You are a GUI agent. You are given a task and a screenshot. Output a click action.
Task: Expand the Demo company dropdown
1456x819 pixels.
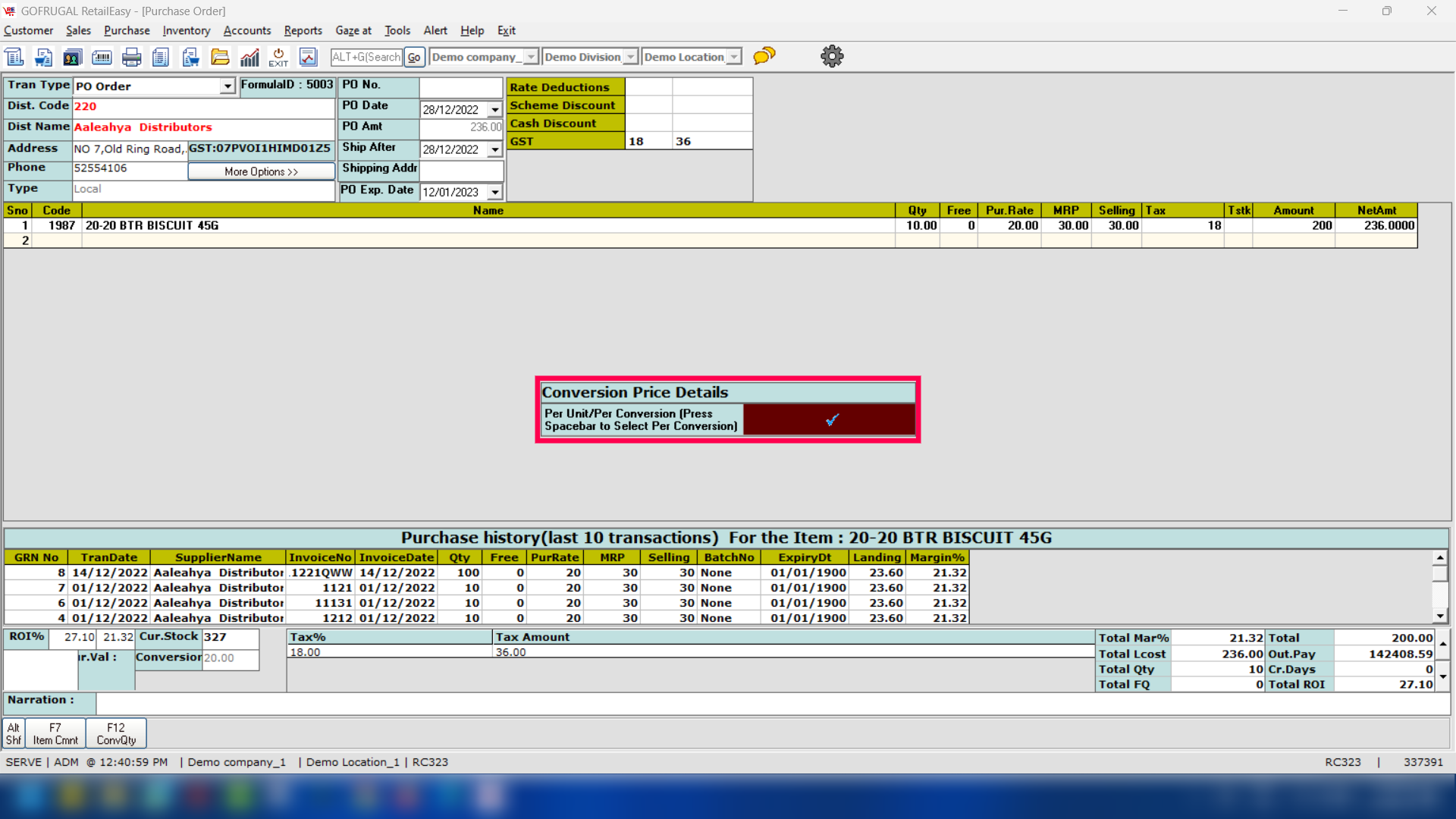pos(531,57)
